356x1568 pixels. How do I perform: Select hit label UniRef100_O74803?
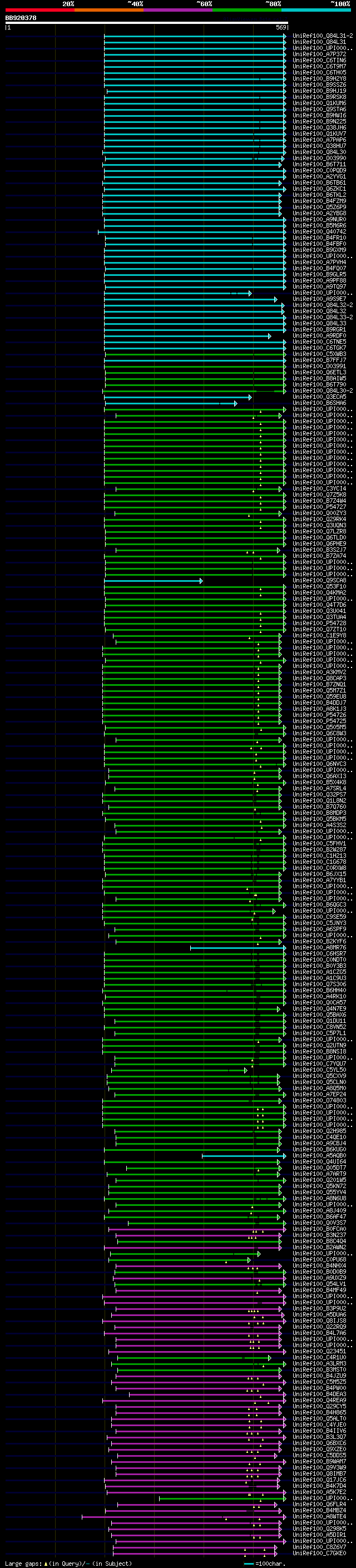319,1101
